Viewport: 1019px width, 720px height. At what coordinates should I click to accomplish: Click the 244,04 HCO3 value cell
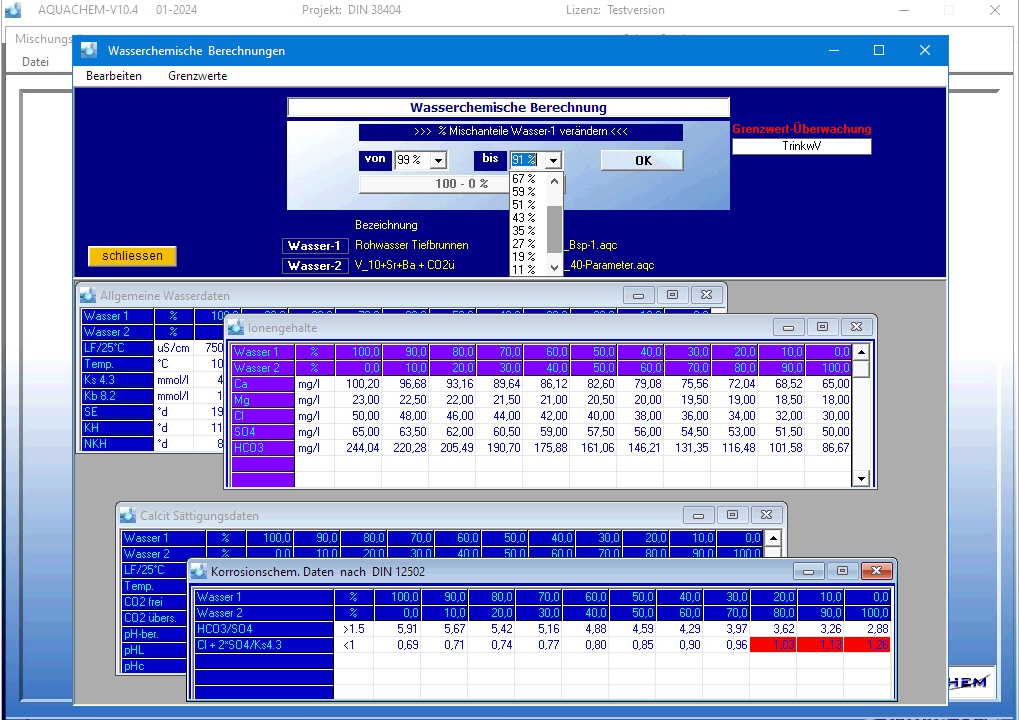(357, 448)
